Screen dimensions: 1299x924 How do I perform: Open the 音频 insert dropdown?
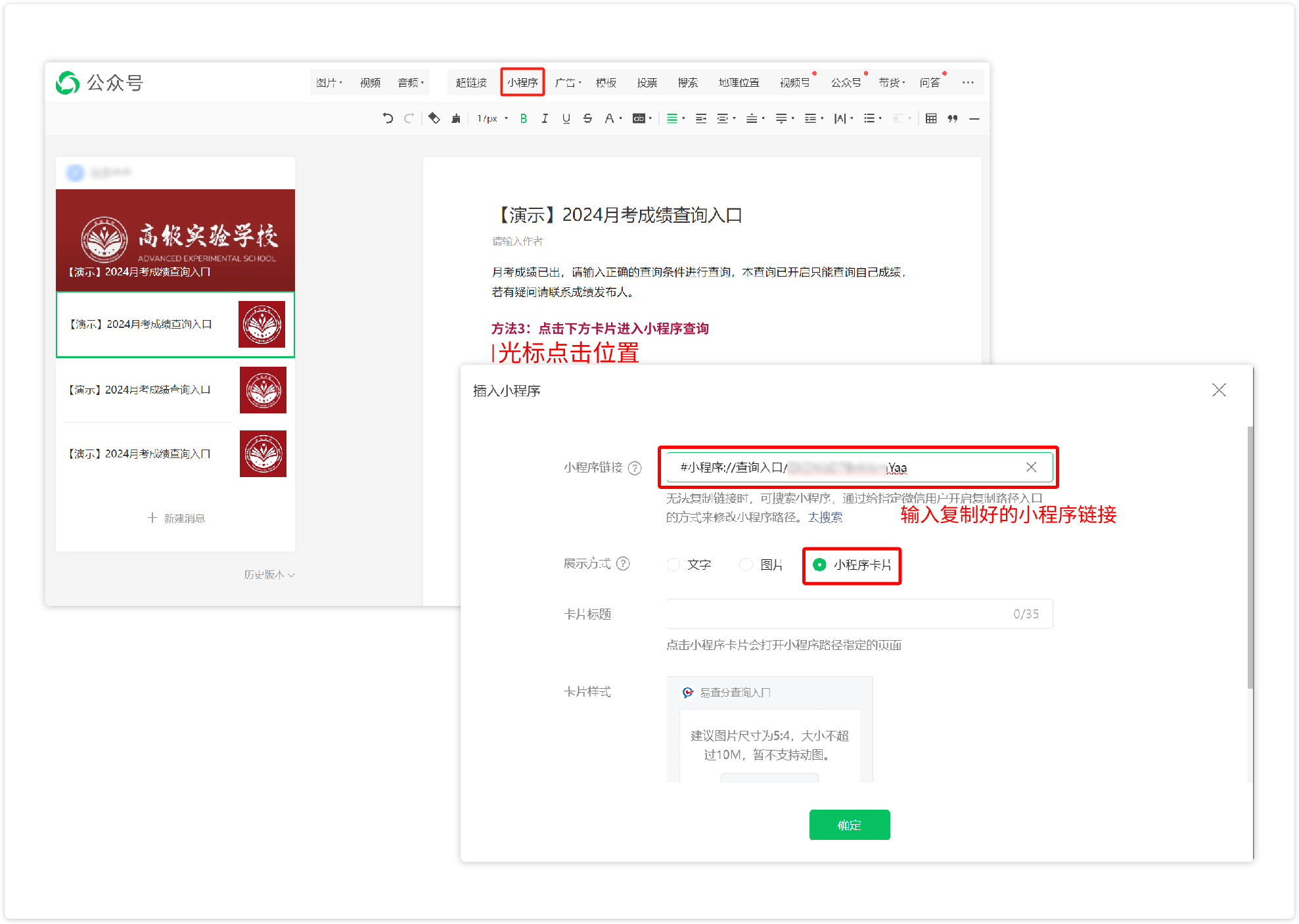[x=411, y=82]
